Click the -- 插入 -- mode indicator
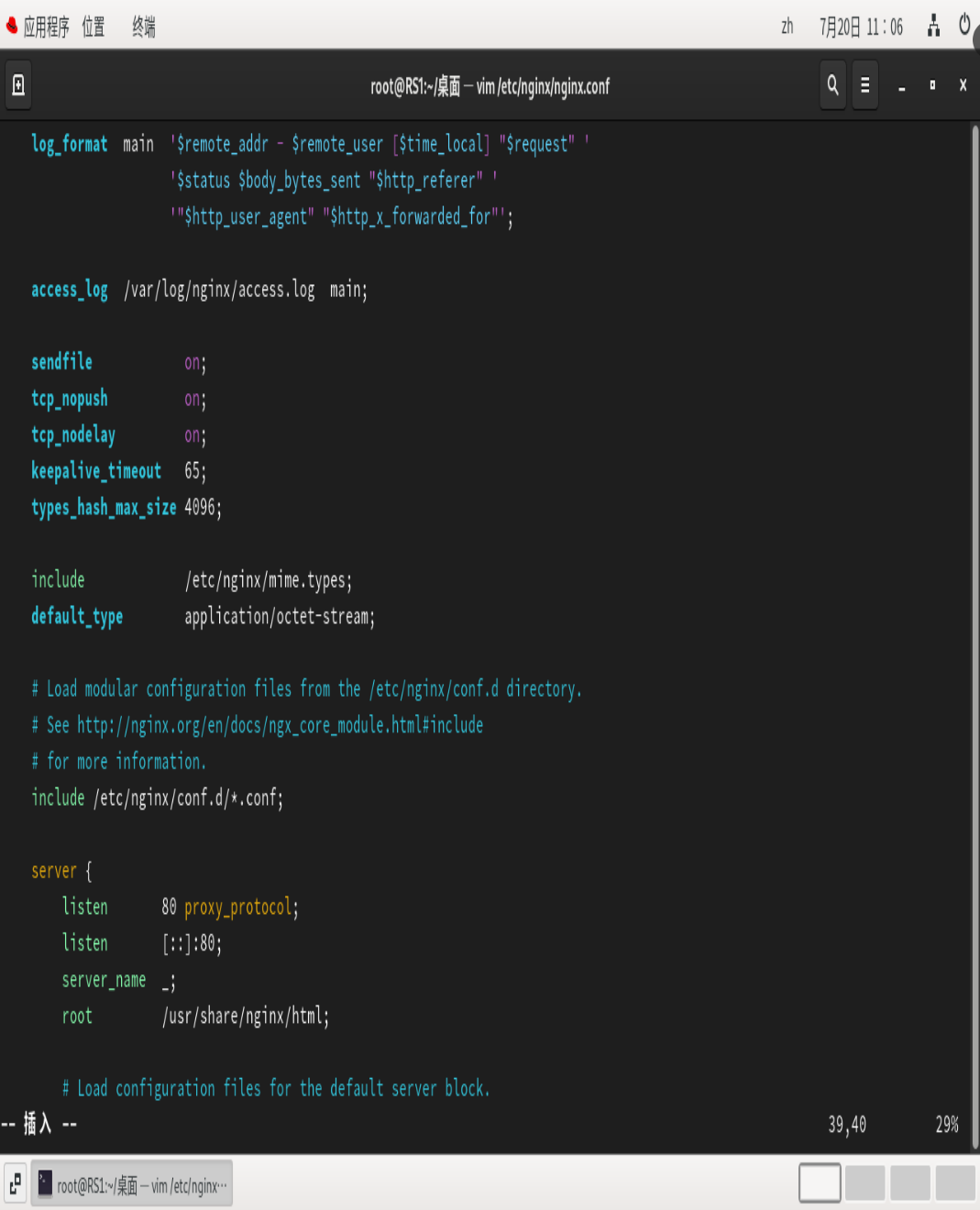The image size is (980, 1210). (39, 1124)
